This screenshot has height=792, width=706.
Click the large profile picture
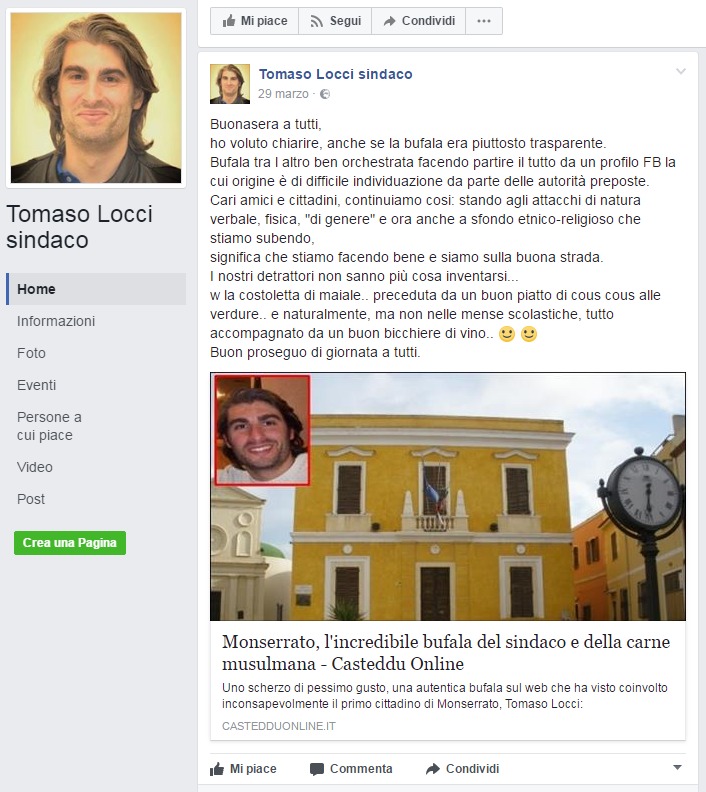(x=96, y=98)
